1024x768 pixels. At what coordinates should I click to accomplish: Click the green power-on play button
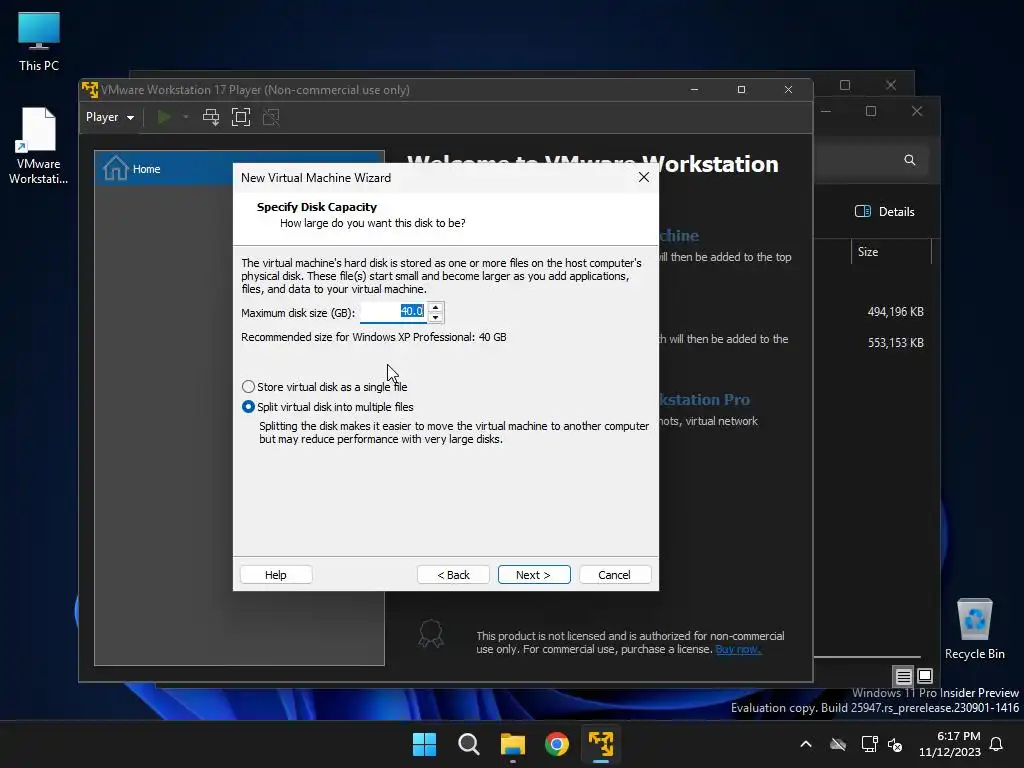[164, 117]
